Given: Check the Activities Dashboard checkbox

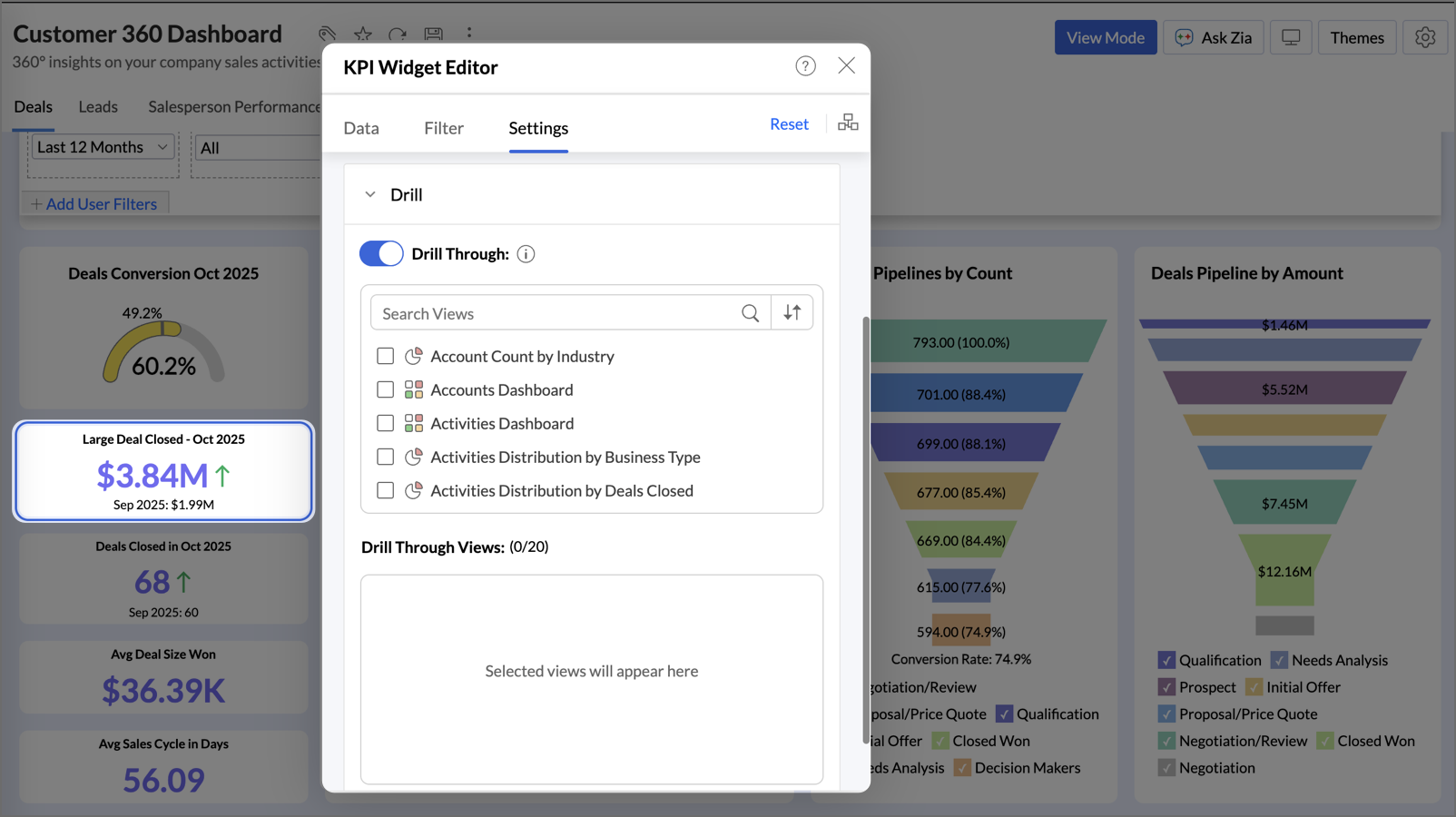Looking at the screenshot, I should pos(386,424).
